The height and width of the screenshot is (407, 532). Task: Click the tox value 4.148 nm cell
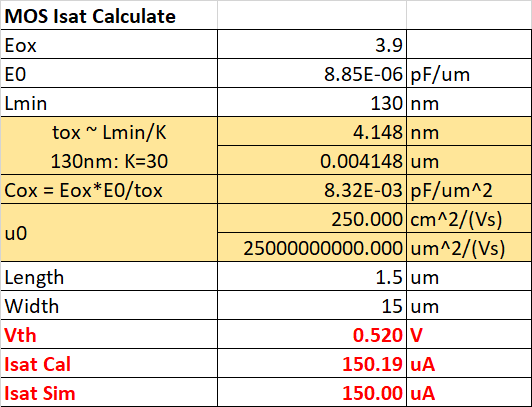pos(312,132)
